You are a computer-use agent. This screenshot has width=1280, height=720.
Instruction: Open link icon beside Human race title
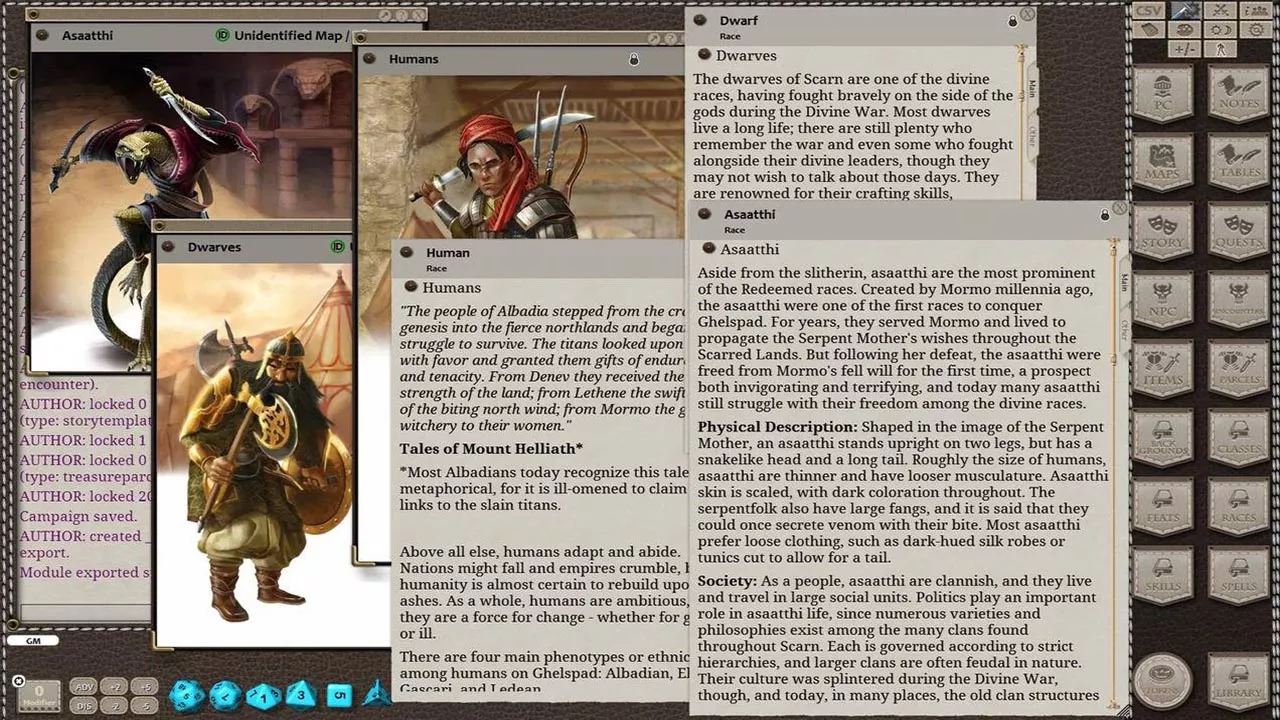[x=407, y=252]
